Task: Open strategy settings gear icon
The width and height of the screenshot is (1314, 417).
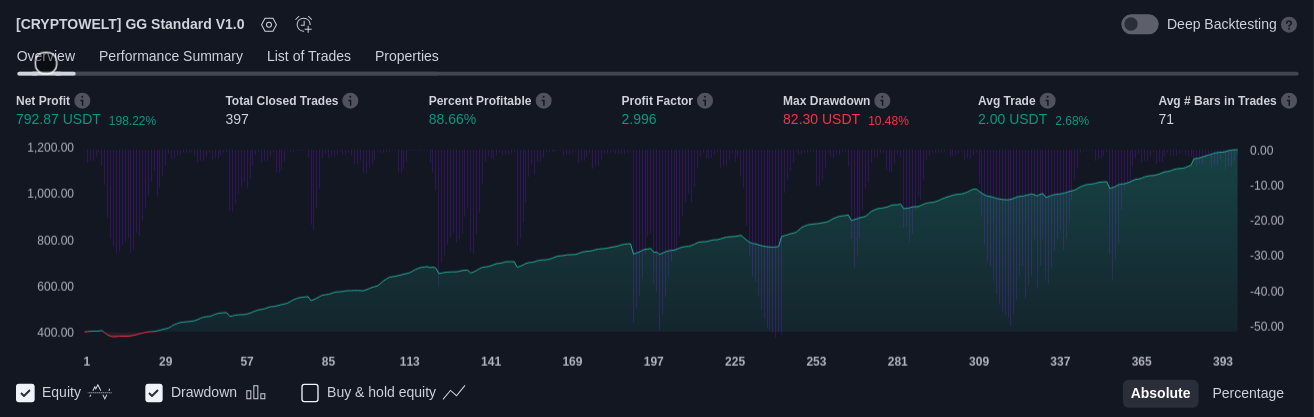Action: click(x=268, y=25)
